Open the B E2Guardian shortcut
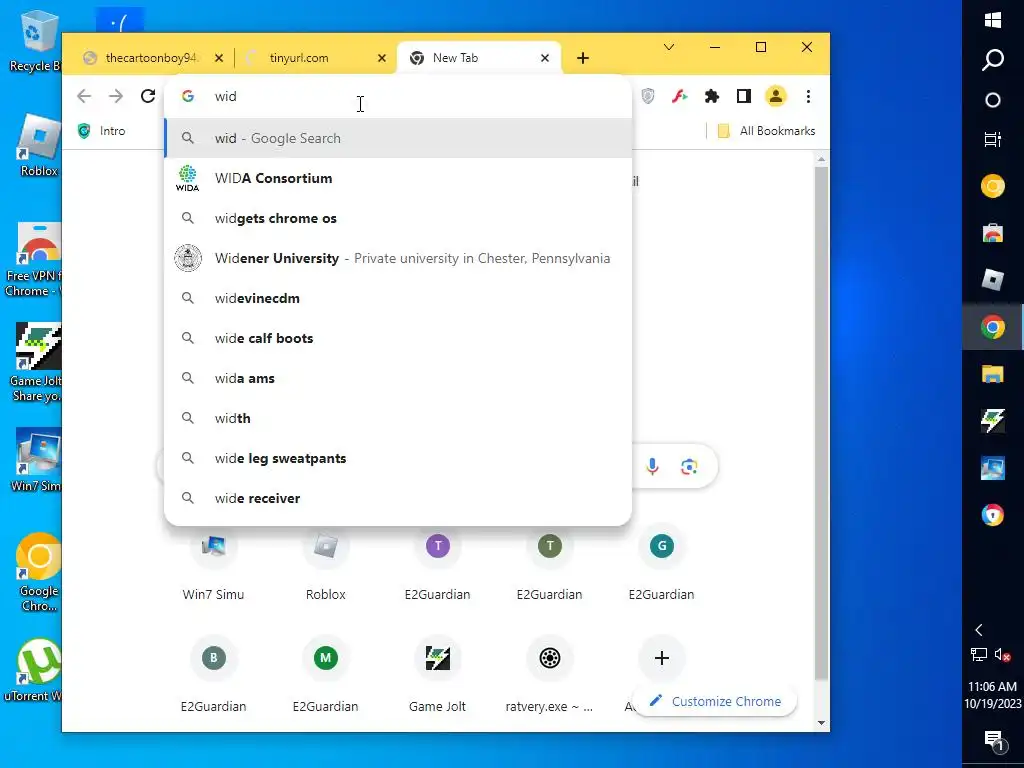This screenshot has height=768, width=1024. point(214,676)
